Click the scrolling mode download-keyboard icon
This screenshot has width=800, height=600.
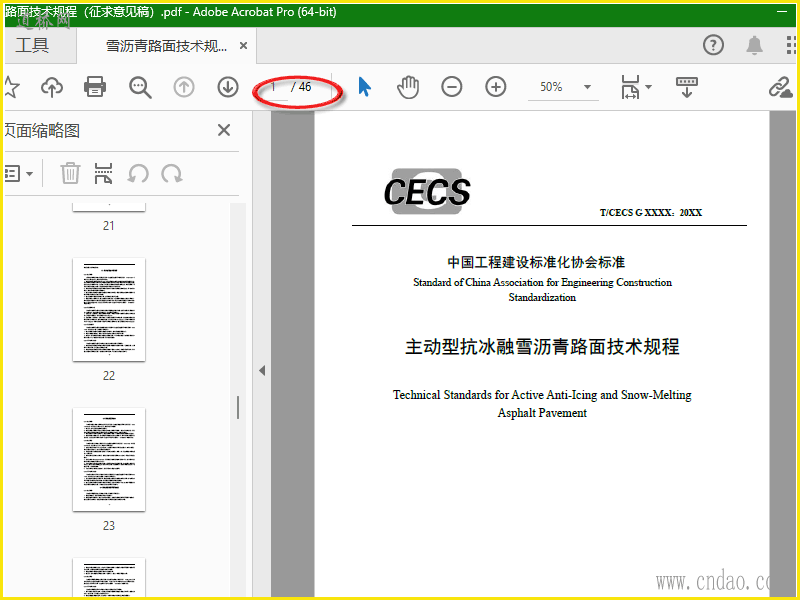[x=686, y=87]
